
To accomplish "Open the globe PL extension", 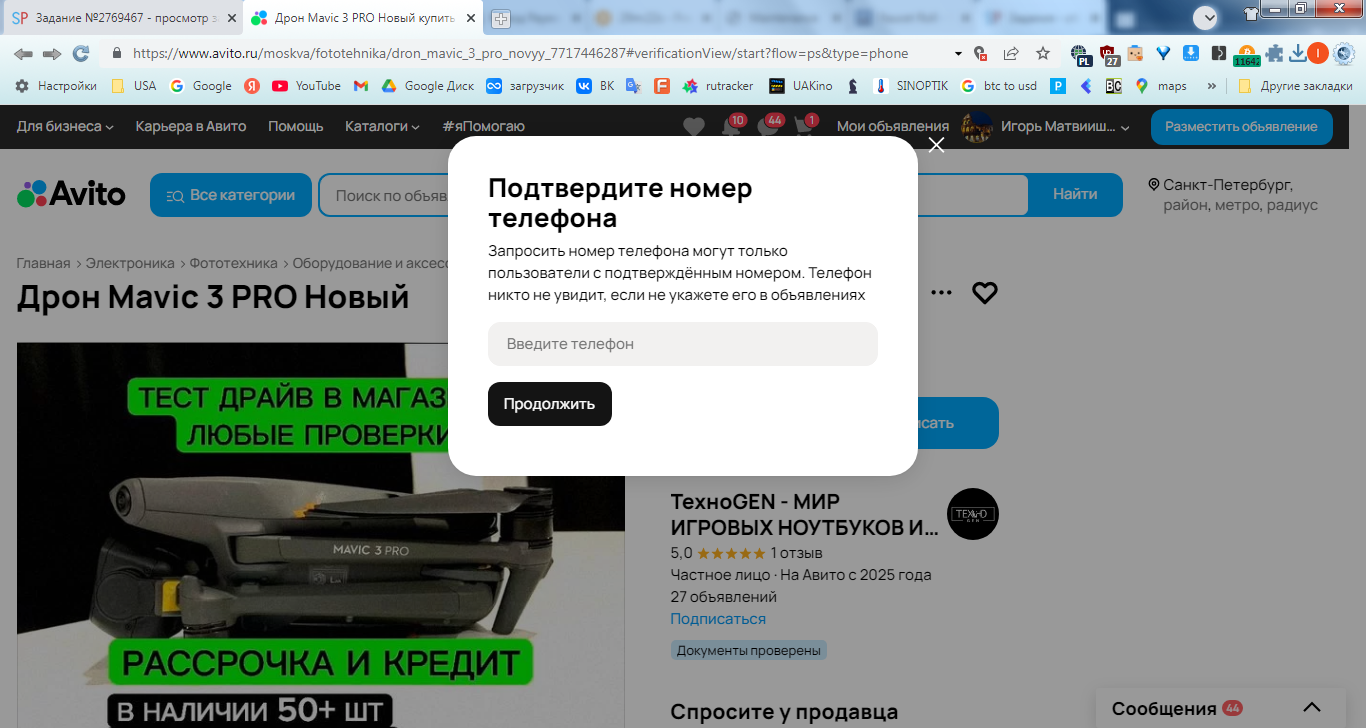I will click(x=1080, y=55).
